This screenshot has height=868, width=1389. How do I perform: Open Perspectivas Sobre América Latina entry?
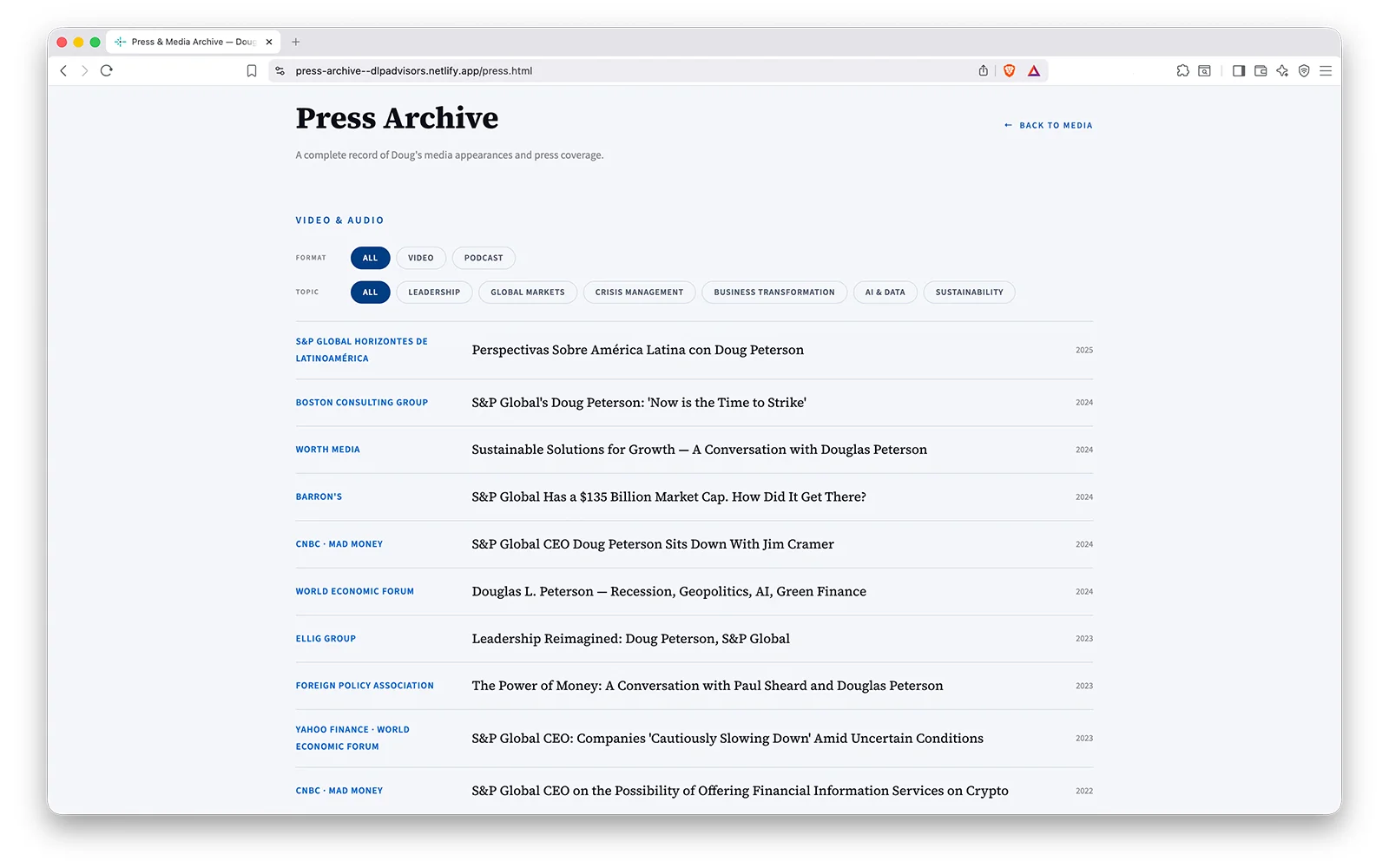coord(694,350)
